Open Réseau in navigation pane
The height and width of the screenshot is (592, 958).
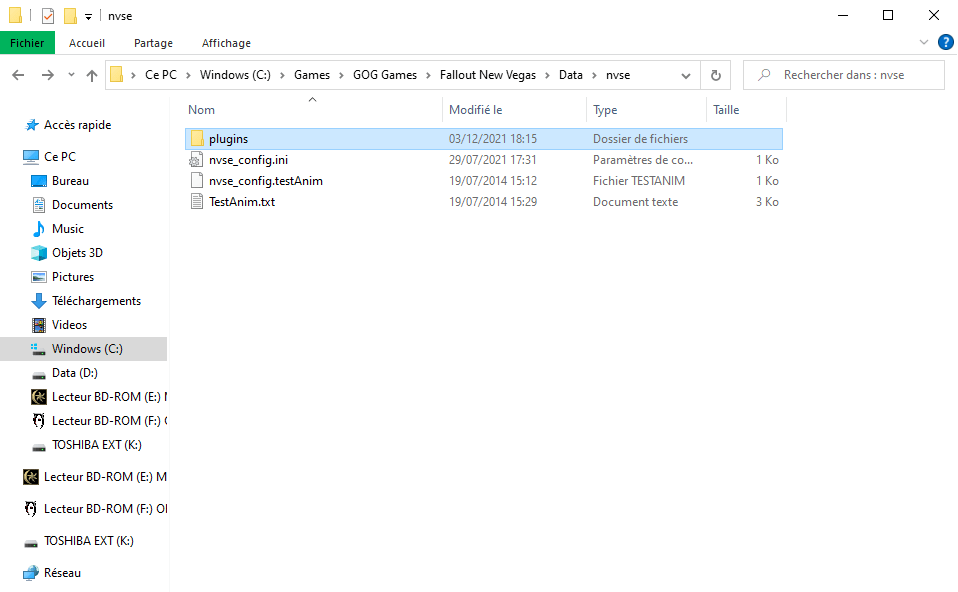point(62,573)
